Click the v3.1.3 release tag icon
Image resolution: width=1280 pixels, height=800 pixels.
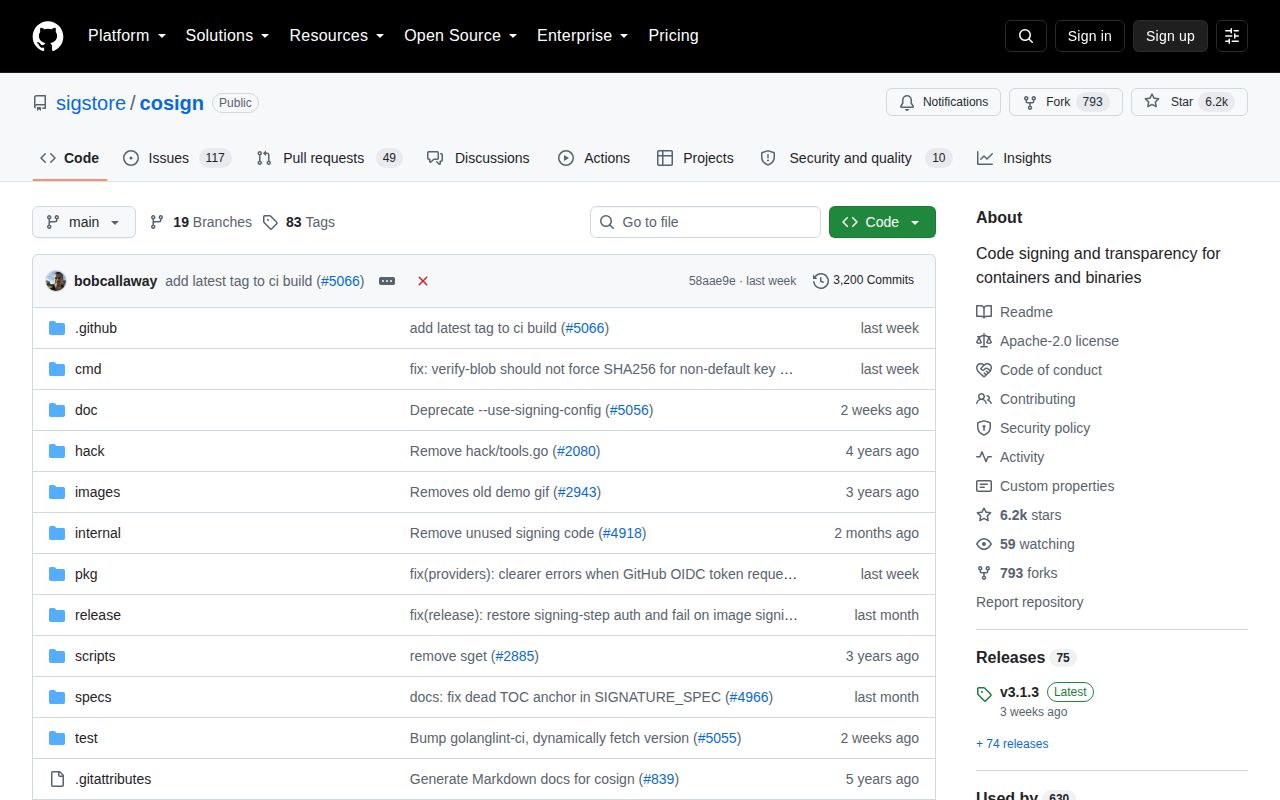click(x=984, y=693)
